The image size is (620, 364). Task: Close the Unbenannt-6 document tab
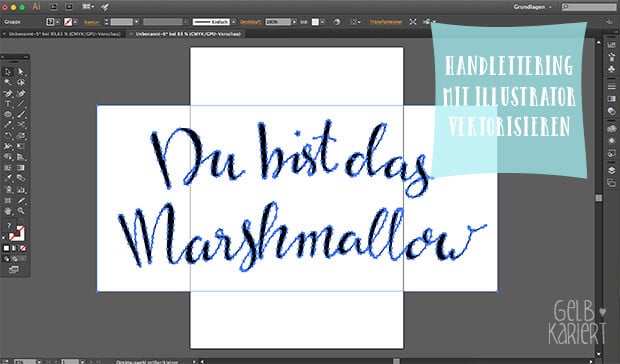[x=131, y=34]
